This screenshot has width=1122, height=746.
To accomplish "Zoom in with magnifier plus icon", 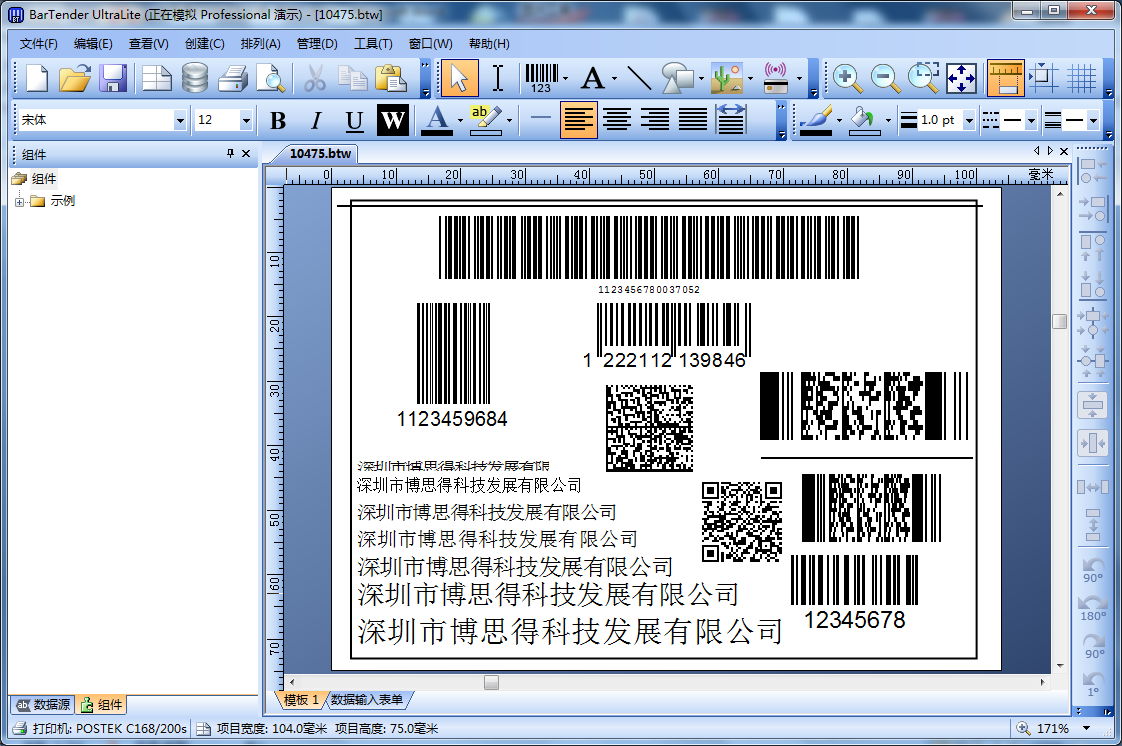I will click(847, 78).
